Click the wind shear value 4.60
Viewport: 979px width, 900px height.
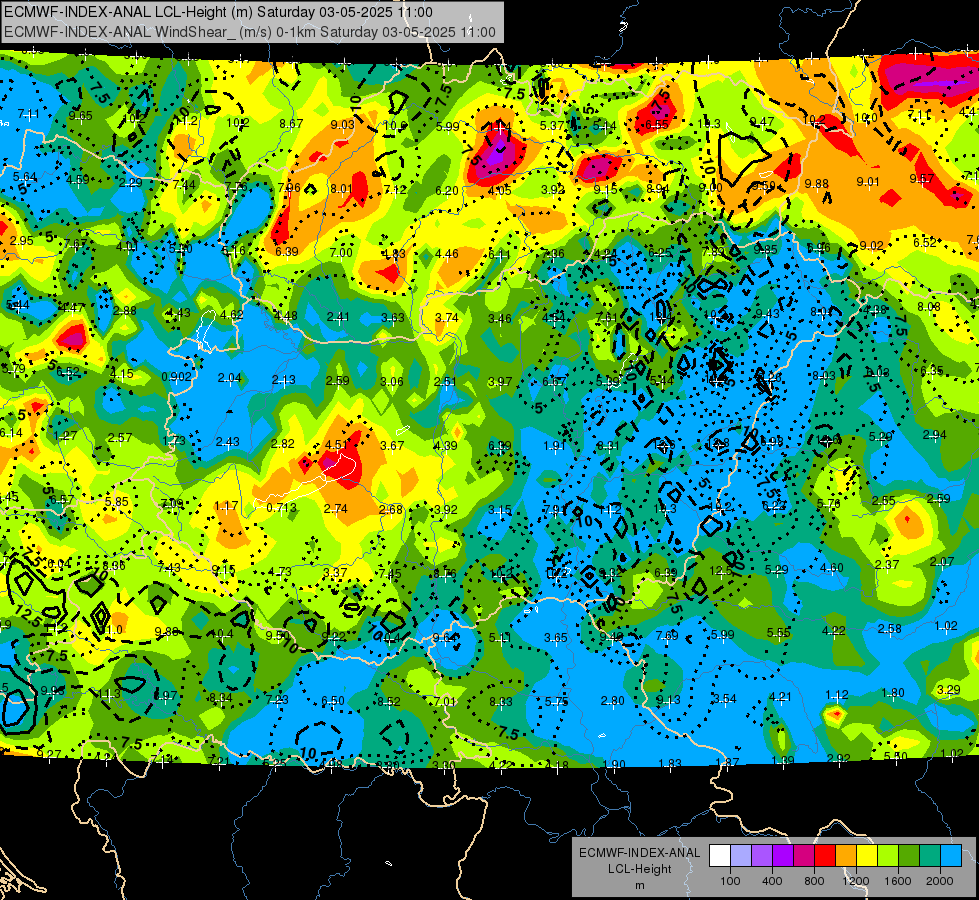click(x=832, y=567)
